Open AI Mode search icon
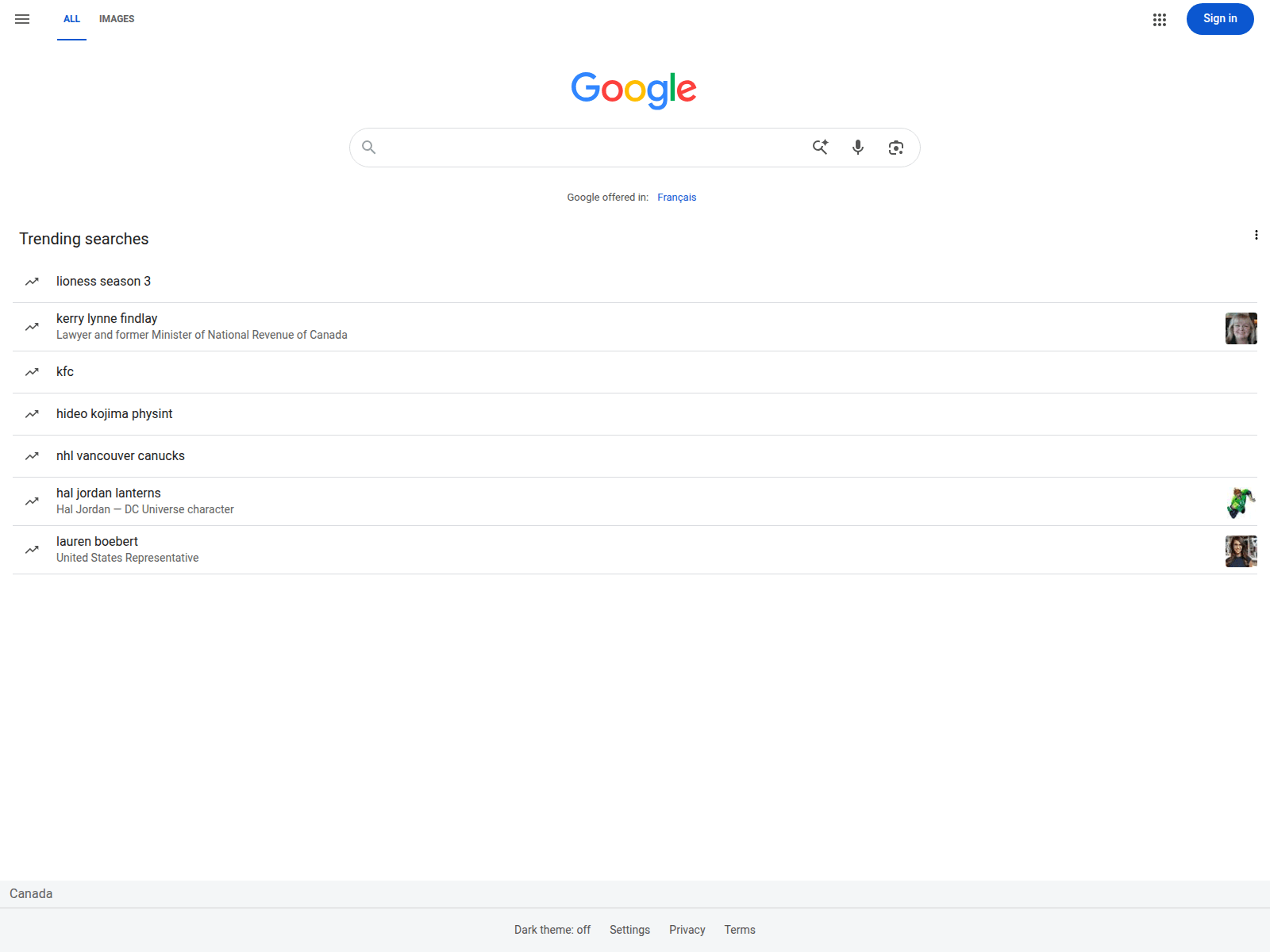This screenshot has width=1270, height=952. coord(820,148)
